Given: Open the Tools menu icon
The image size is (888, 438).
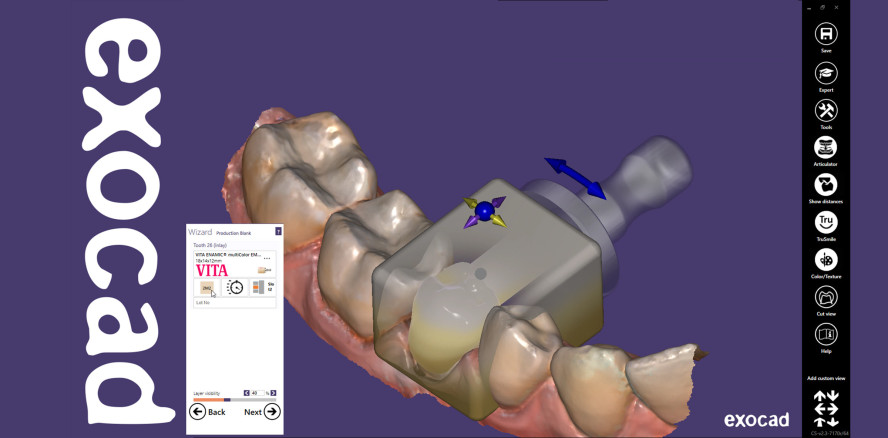Looking at the screenshot, I should 826,111.
